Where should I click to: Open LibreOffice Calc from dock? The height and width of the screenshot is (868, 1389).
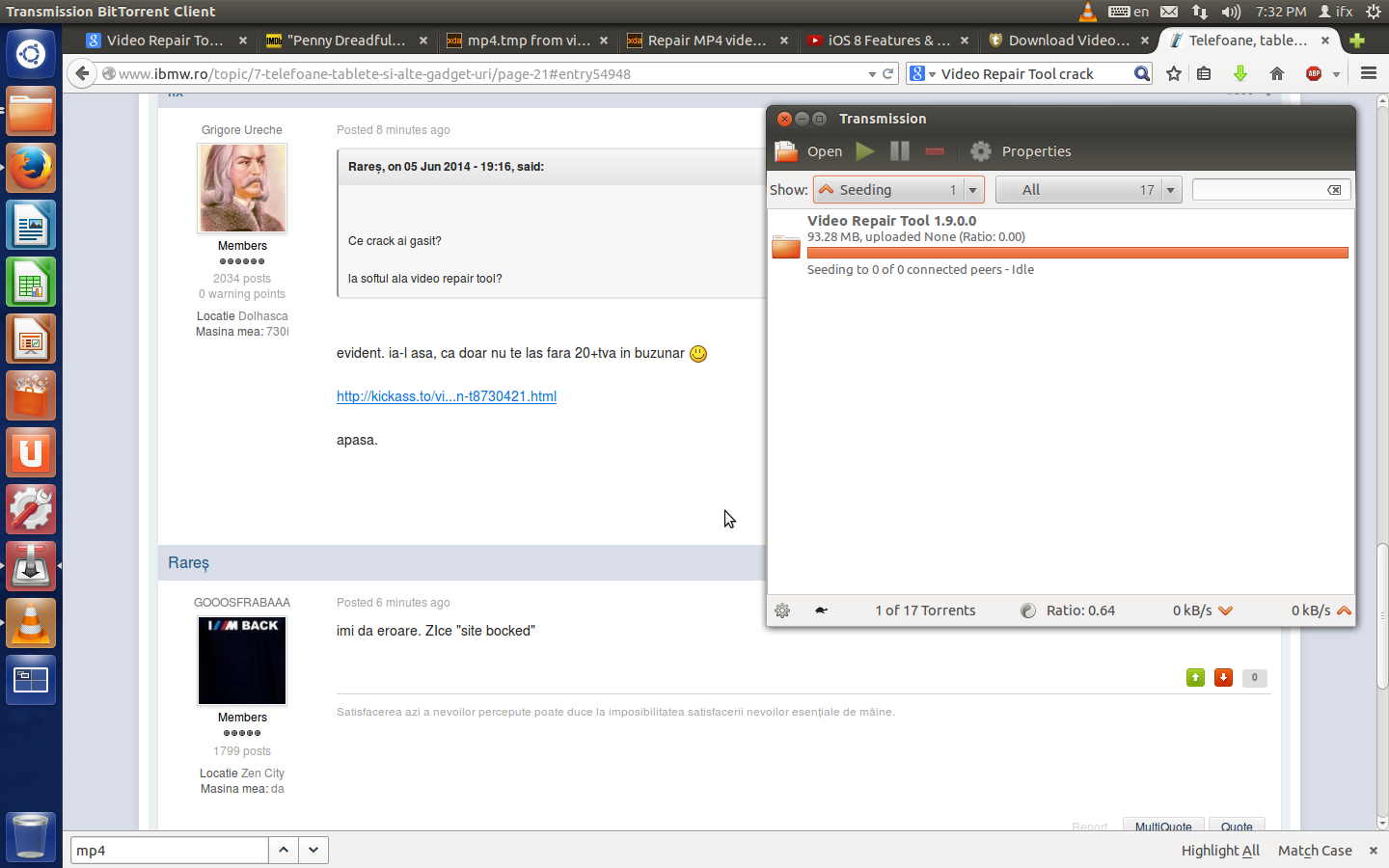(x=31, y=283)
